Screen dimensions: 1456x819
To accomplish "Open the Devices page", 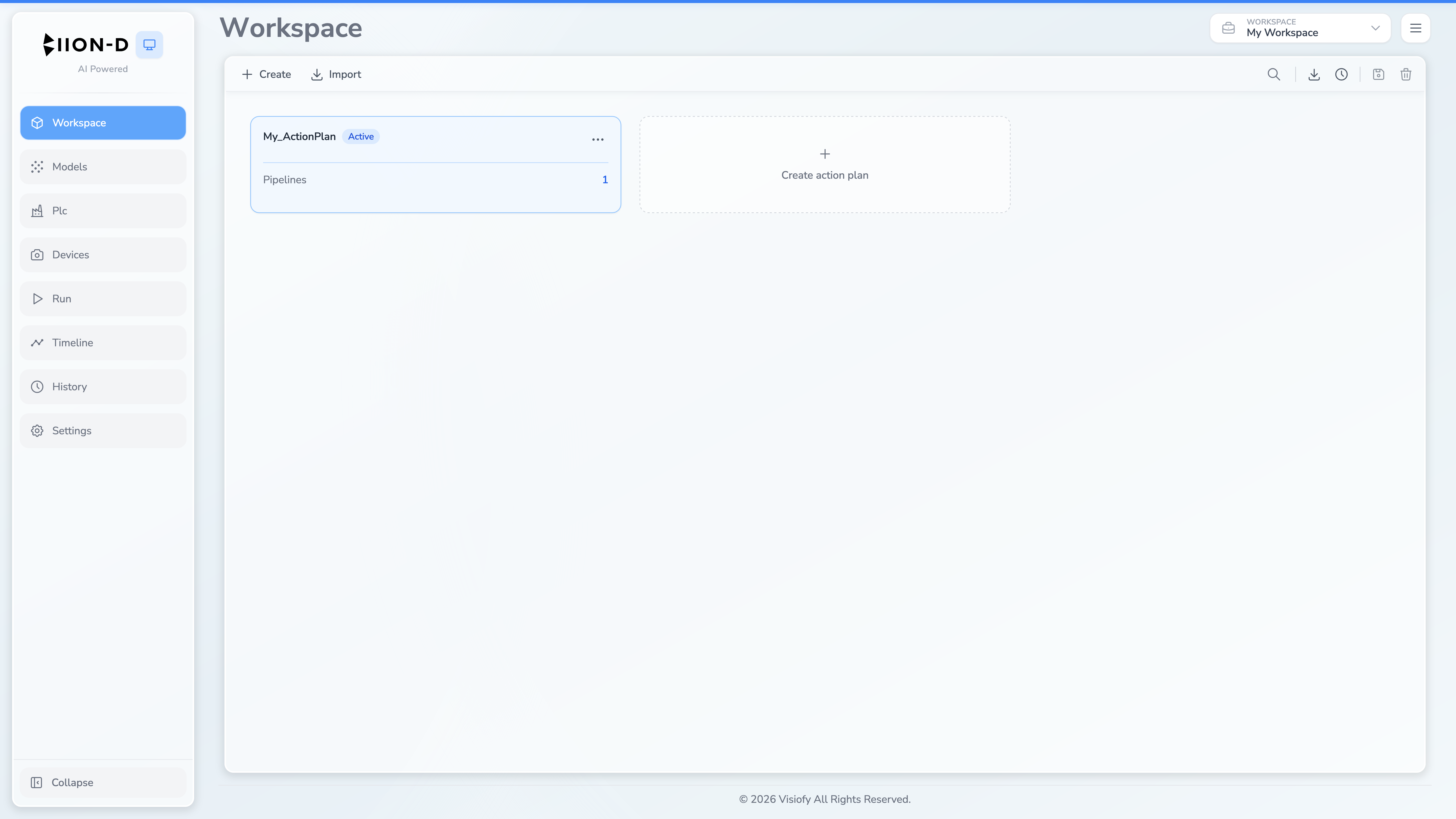I will coord(103,255).
